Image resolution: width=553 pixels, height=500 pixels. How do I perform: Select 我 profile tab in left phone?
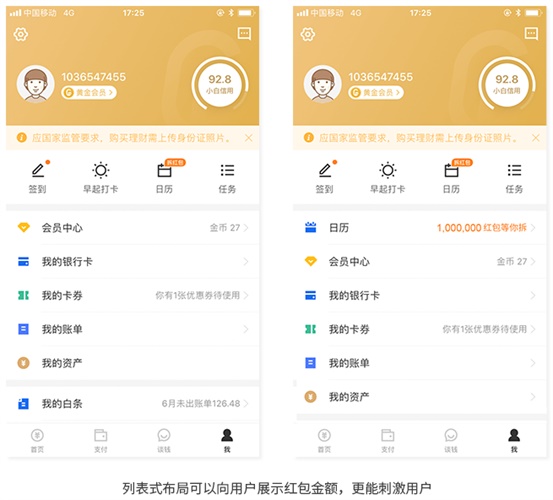227,441
